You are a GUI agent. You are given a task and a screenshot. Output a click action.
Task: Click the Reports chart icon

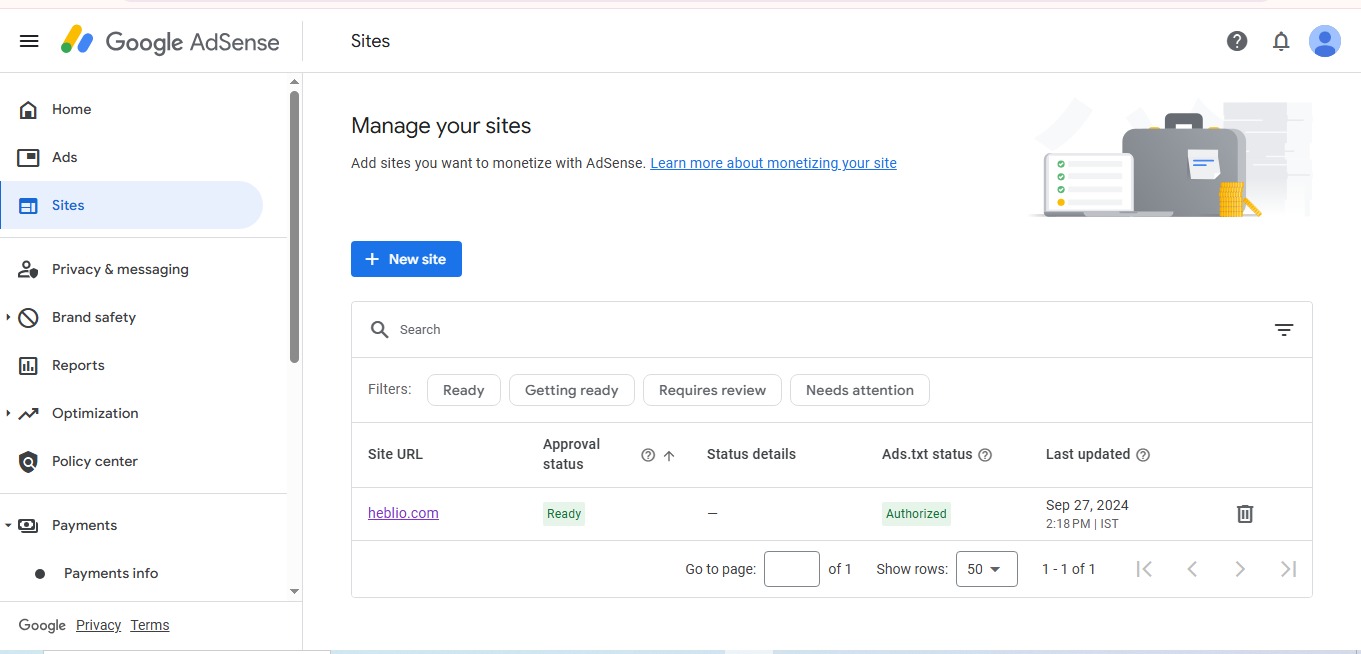pyautogui.click(x=29, y=365)
